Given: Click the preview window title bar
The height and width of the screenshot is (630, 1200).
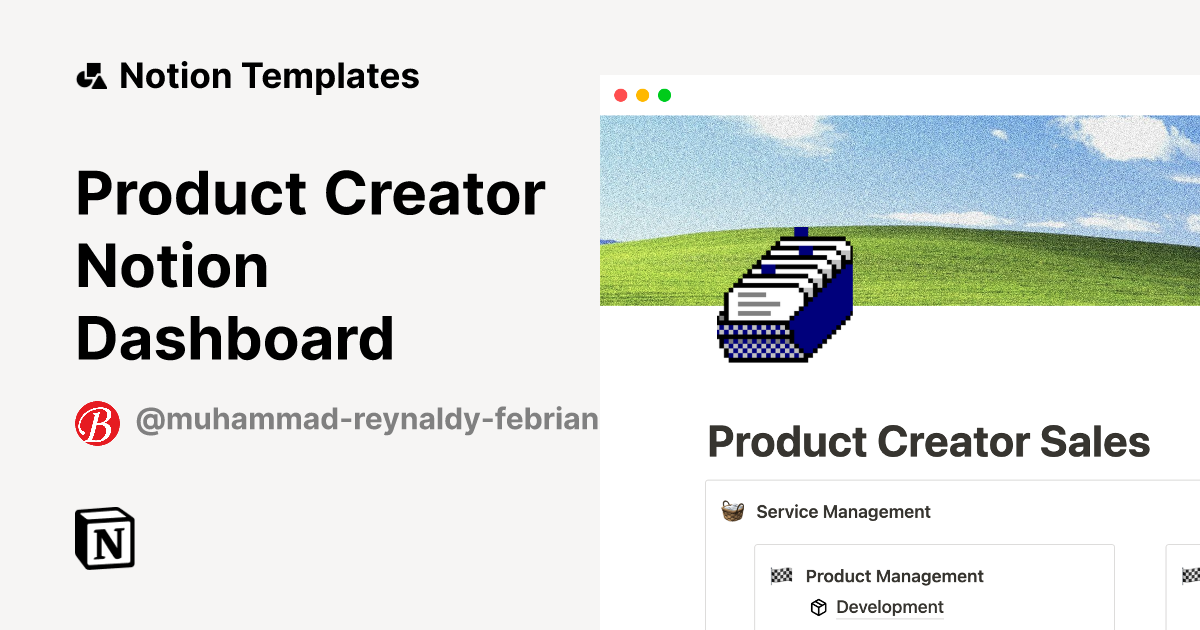Looking at the screenshot, I should point(900,94).
